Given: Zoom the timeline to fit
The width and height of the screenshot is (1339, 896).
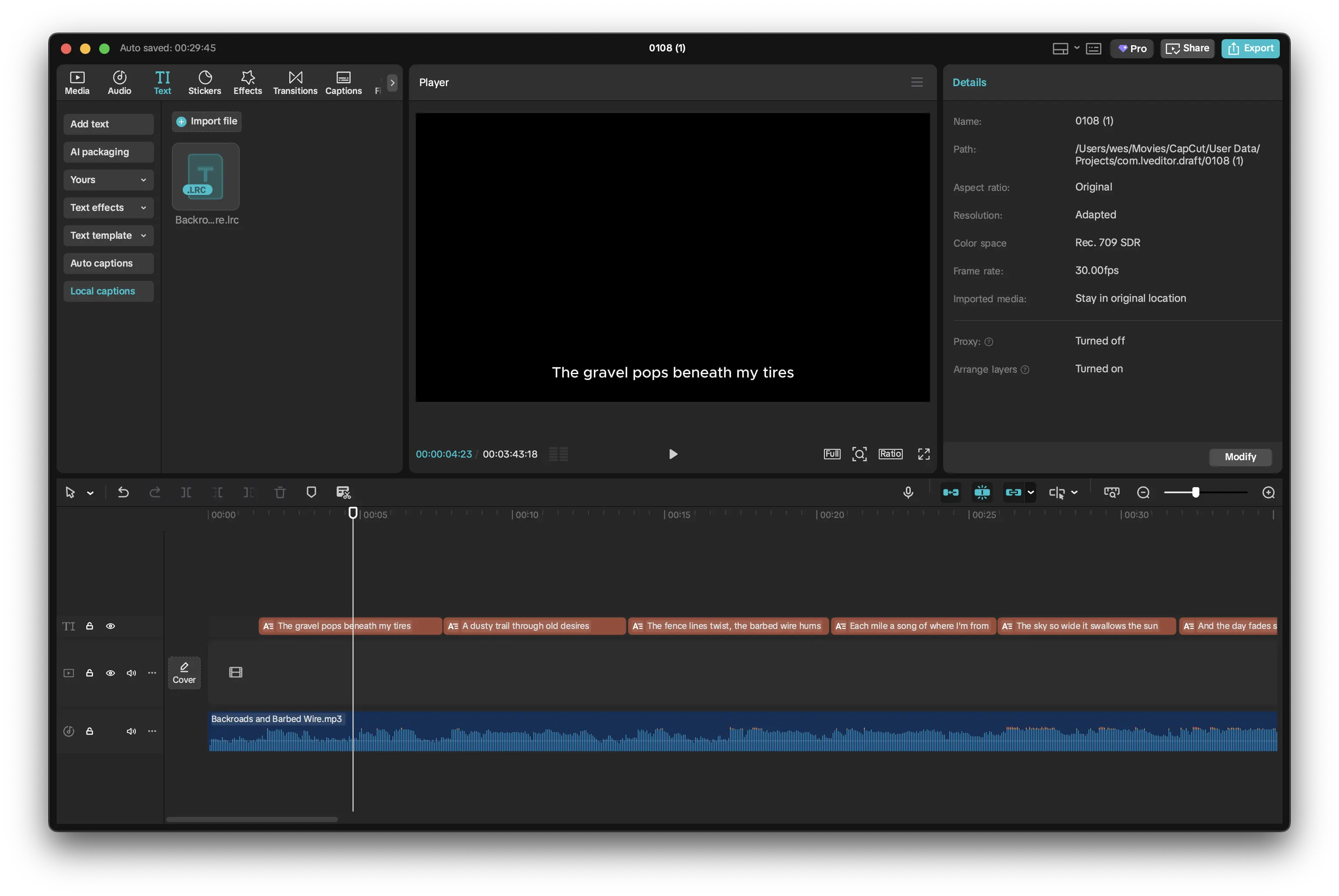Looking at the screenshot, I should coord(1112,492).
